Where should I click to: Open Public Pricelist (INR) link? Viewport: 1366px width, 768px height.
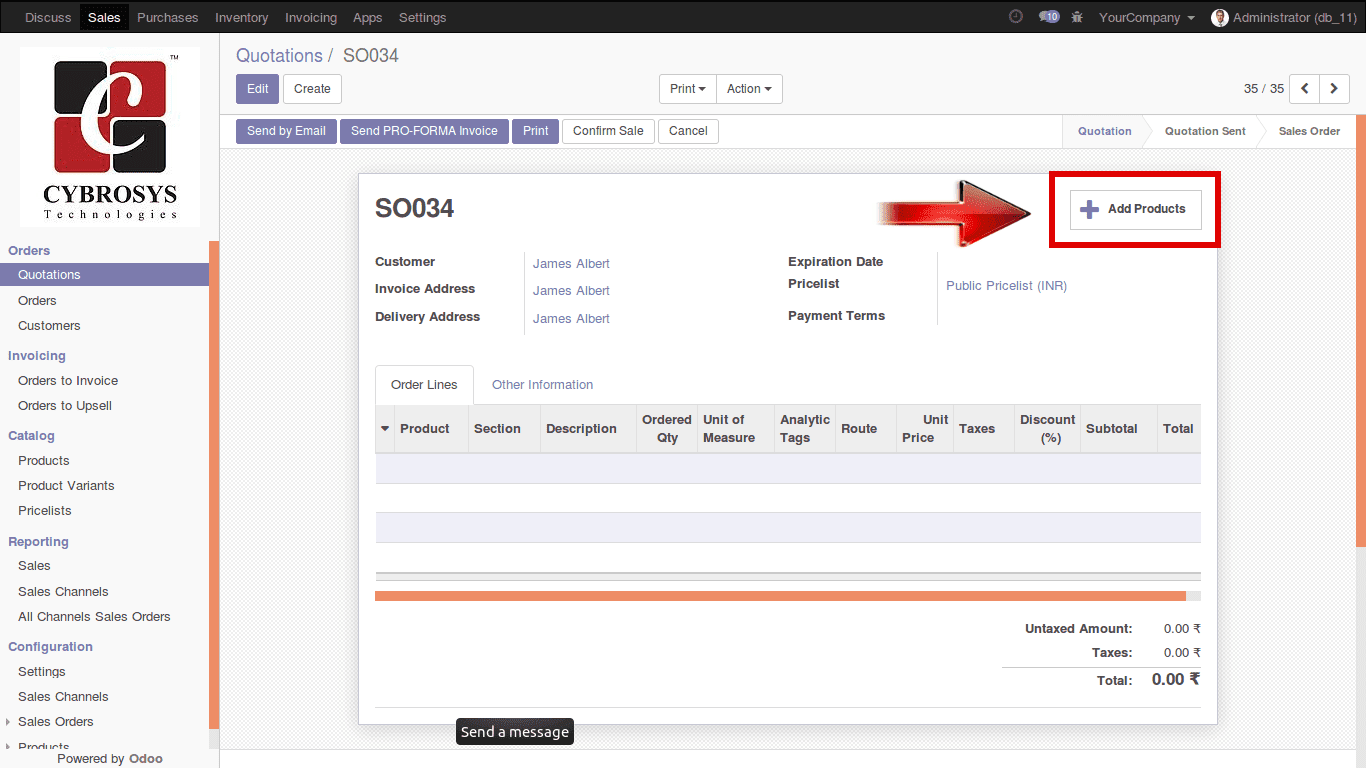1006,286
